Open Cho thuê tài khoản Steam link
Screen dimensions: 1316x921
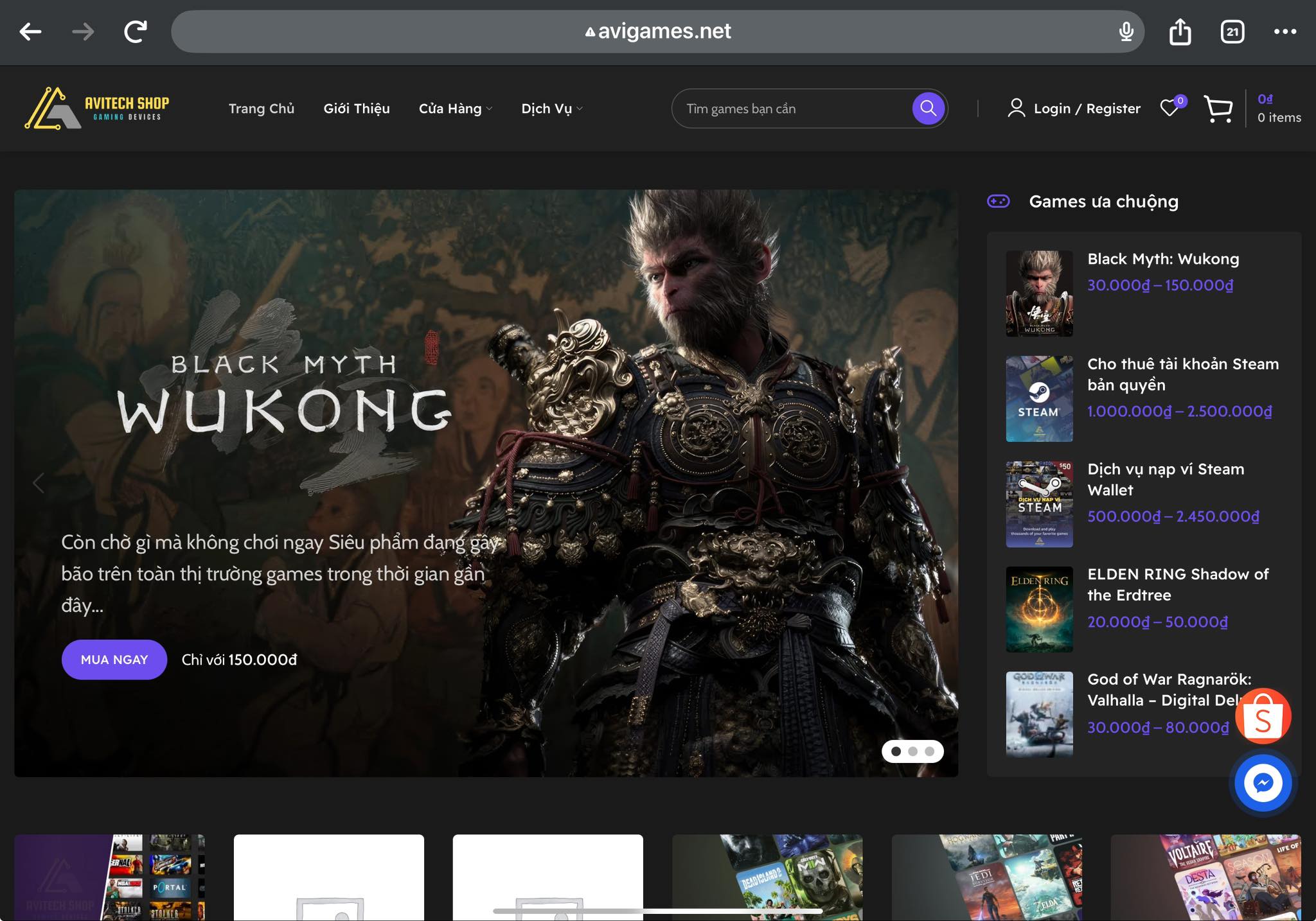pos(1183,374)
